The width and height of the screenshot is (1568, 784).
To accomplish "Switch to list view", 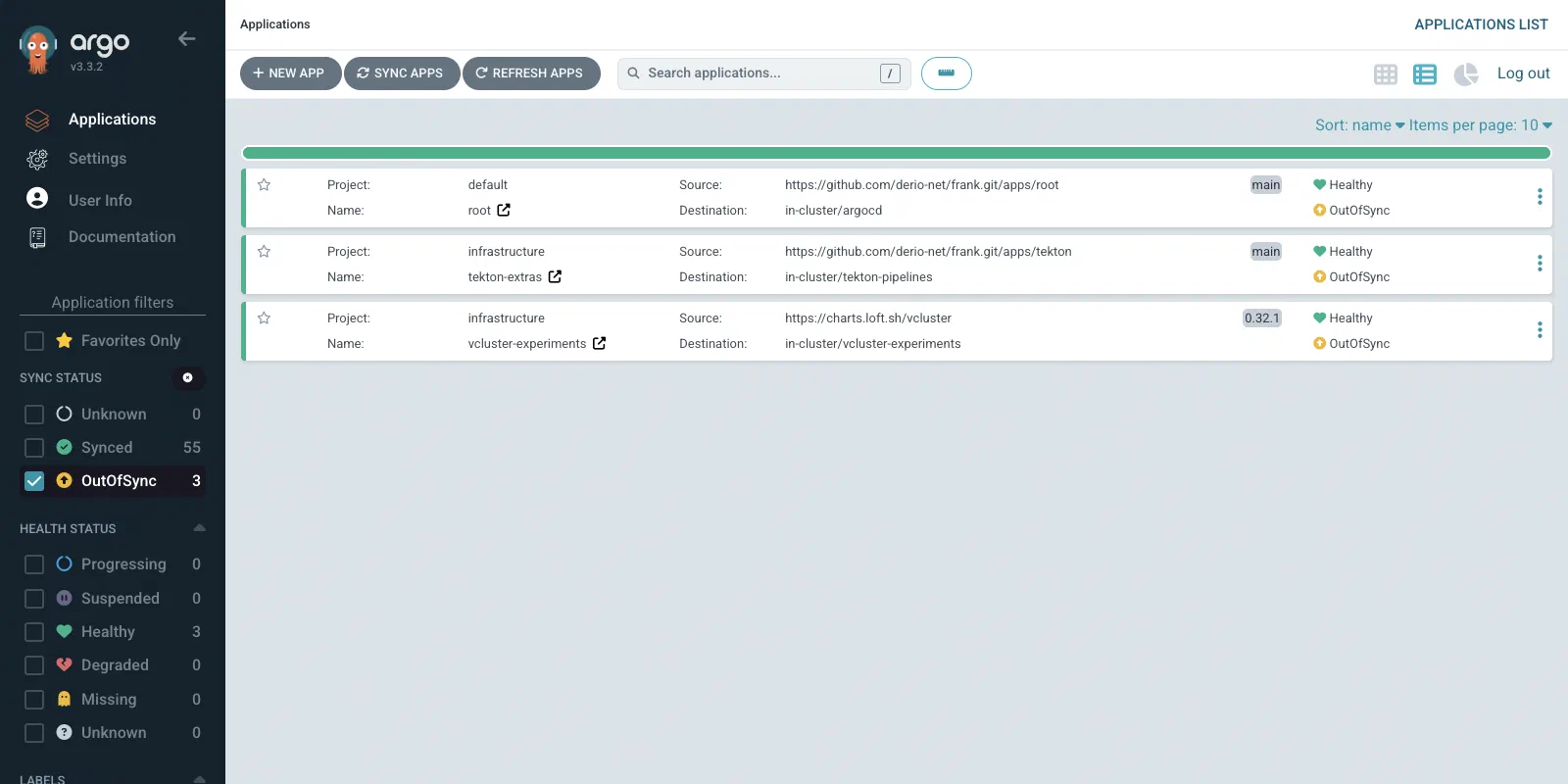I will [1425, 74].
